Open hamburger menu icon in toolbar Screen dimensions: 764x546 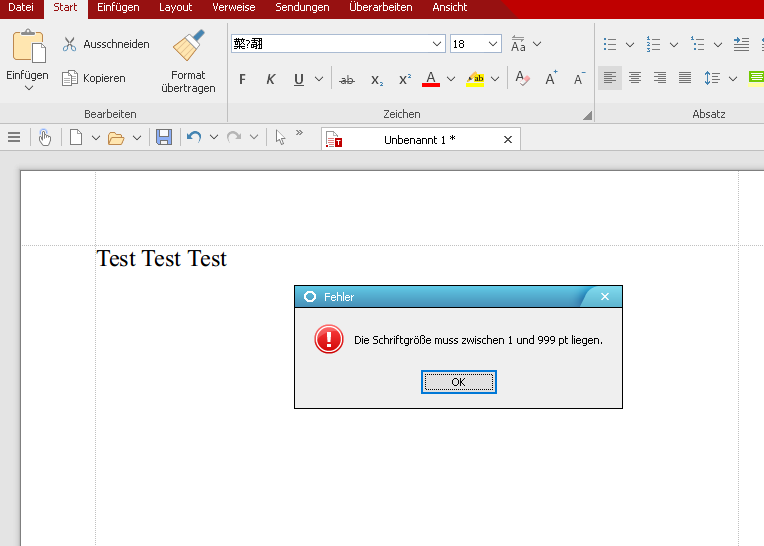click(x=14, y=137)
